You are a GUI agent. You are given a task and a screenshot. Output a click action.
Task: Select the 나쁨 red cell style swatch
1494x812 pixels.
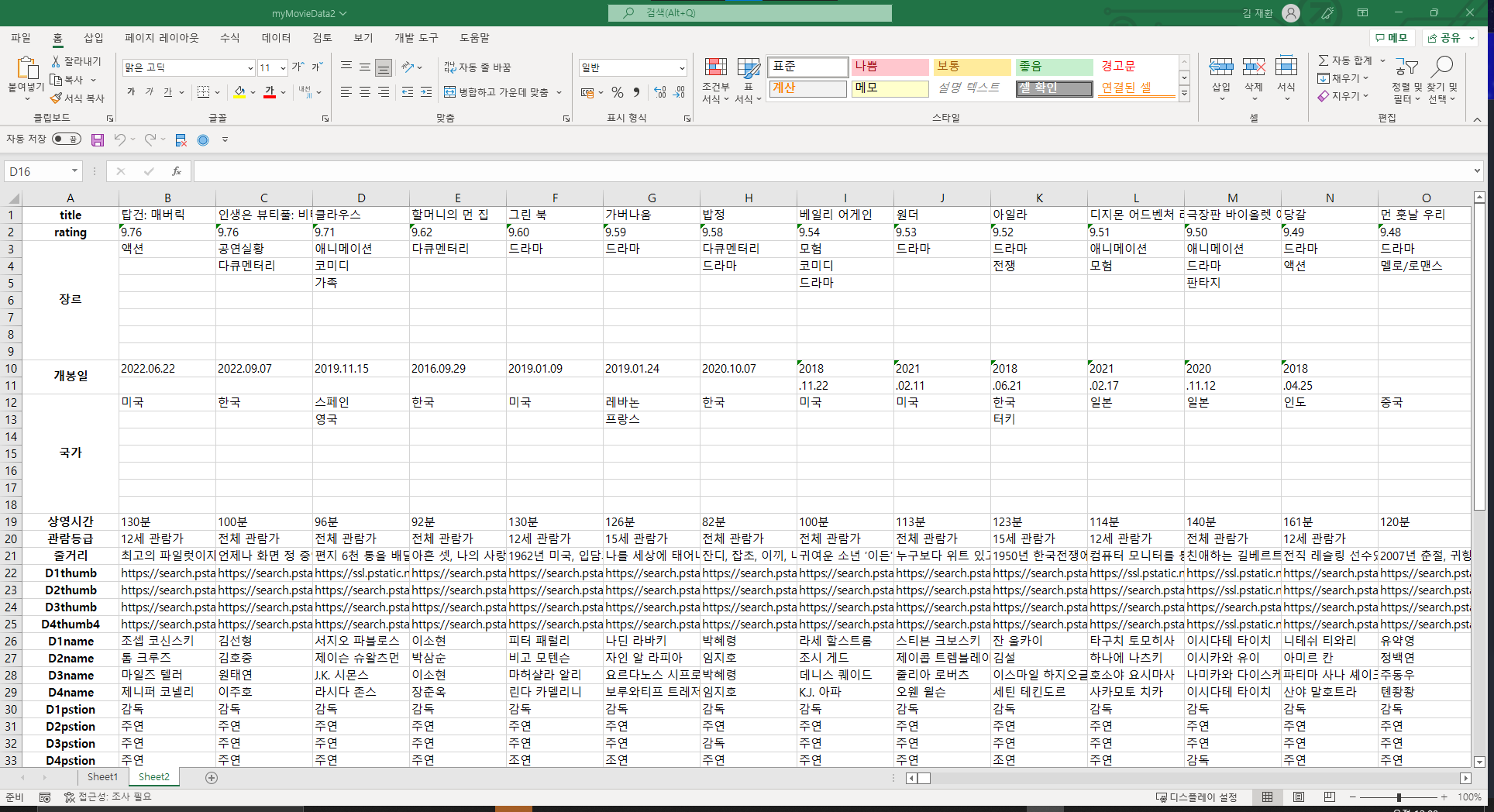890,67
